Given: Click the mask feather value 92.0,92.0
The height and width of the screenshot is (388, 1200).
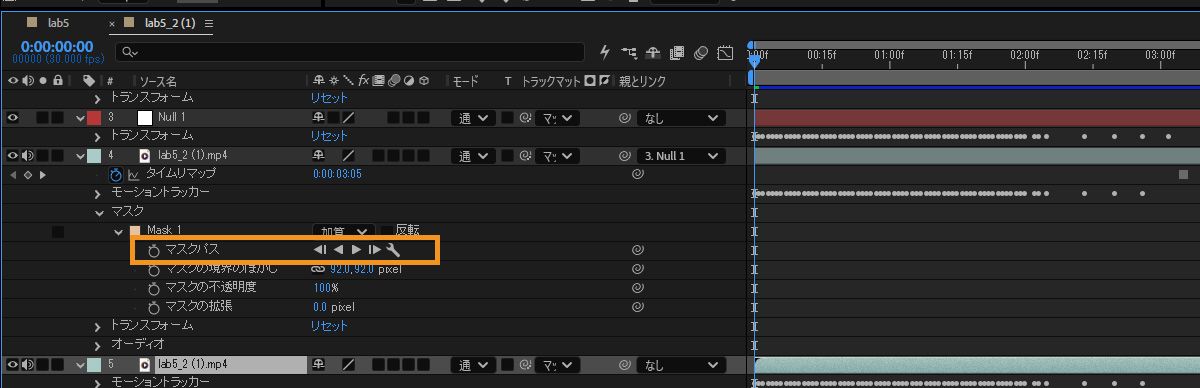Looking at the screenshot, I should (x=351, y=269).
